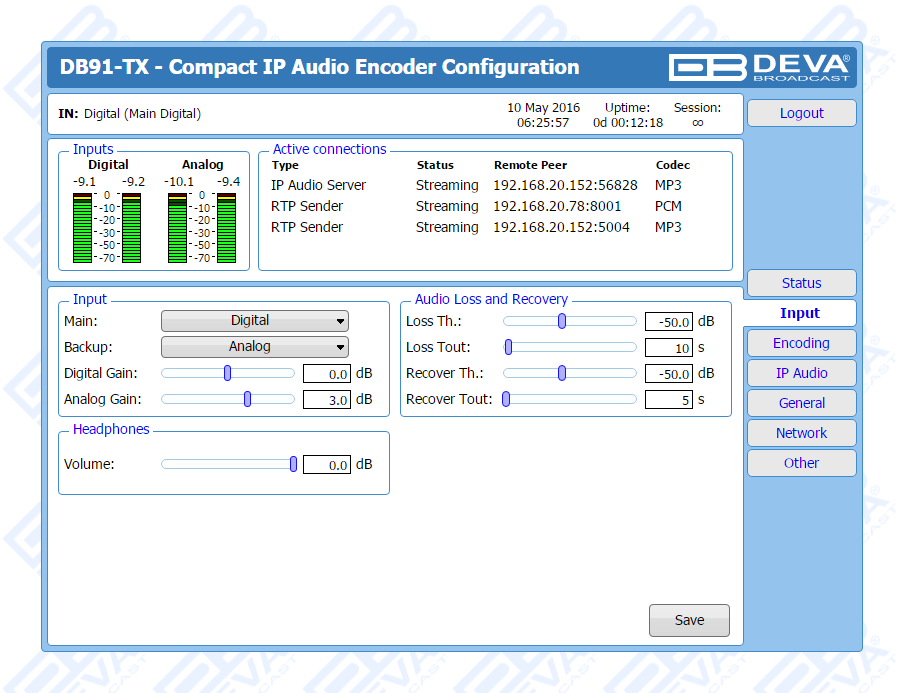Expand the Backup input dropdown

click(x=255, y=347)
